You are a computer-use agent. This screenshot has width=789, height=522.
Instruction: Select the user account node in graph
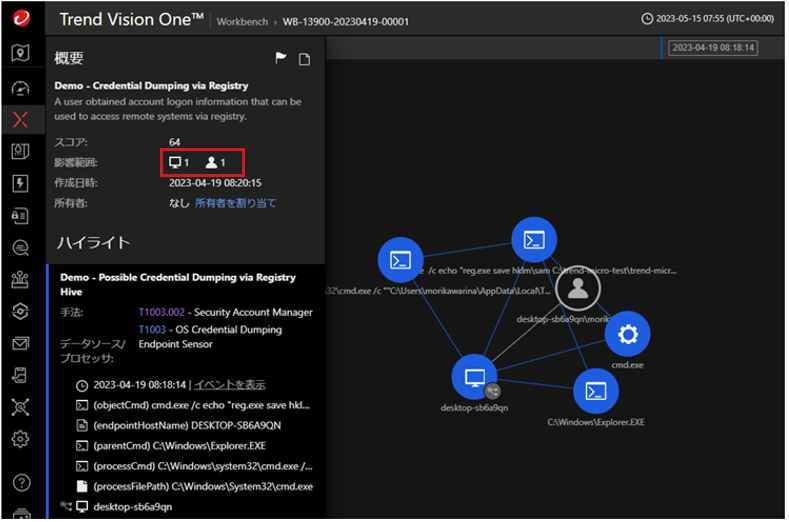(x=577, y=289)
